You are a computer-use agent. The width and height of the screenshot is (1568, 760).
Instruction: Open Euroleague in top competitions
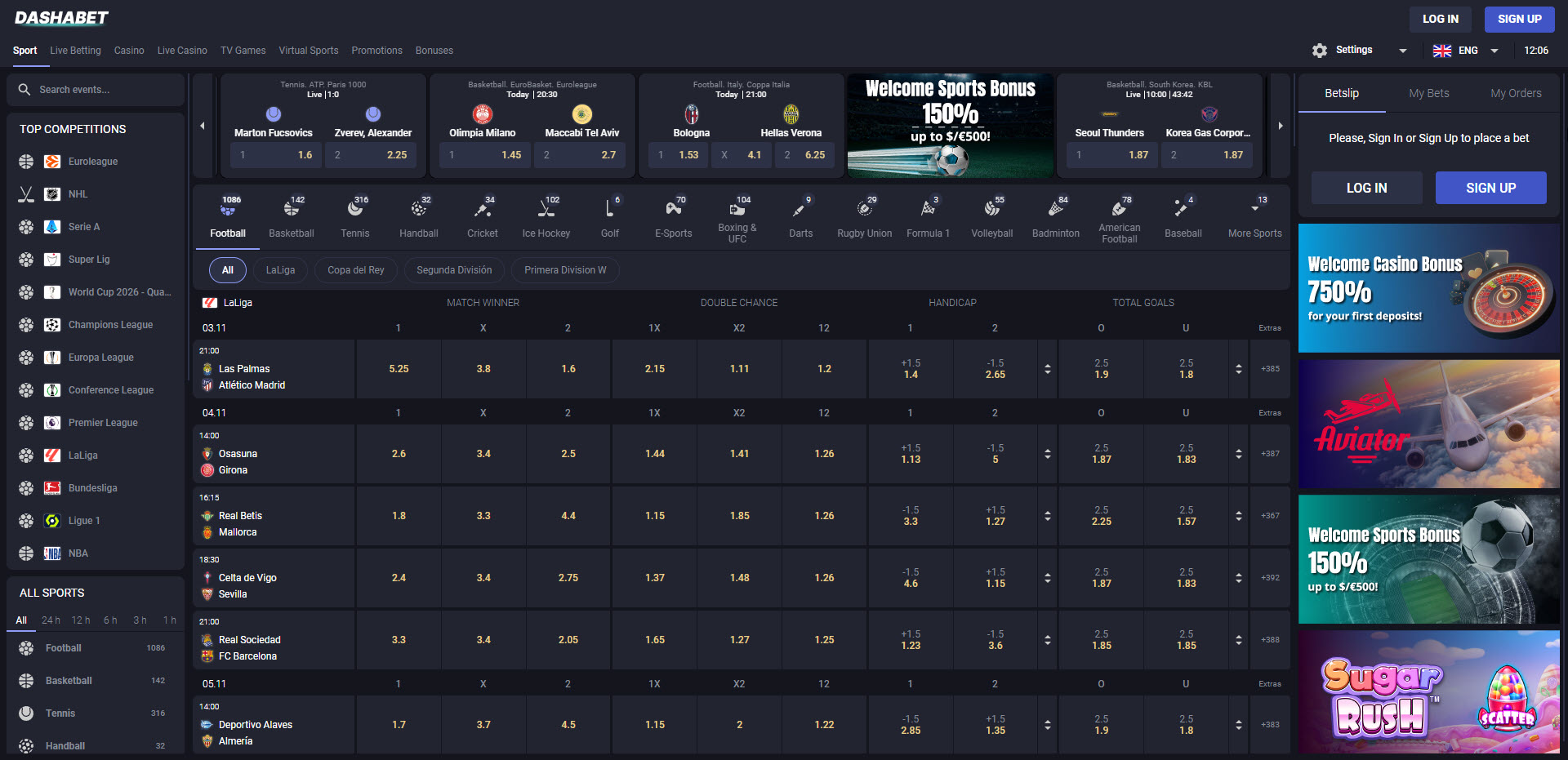pos(95,162)
